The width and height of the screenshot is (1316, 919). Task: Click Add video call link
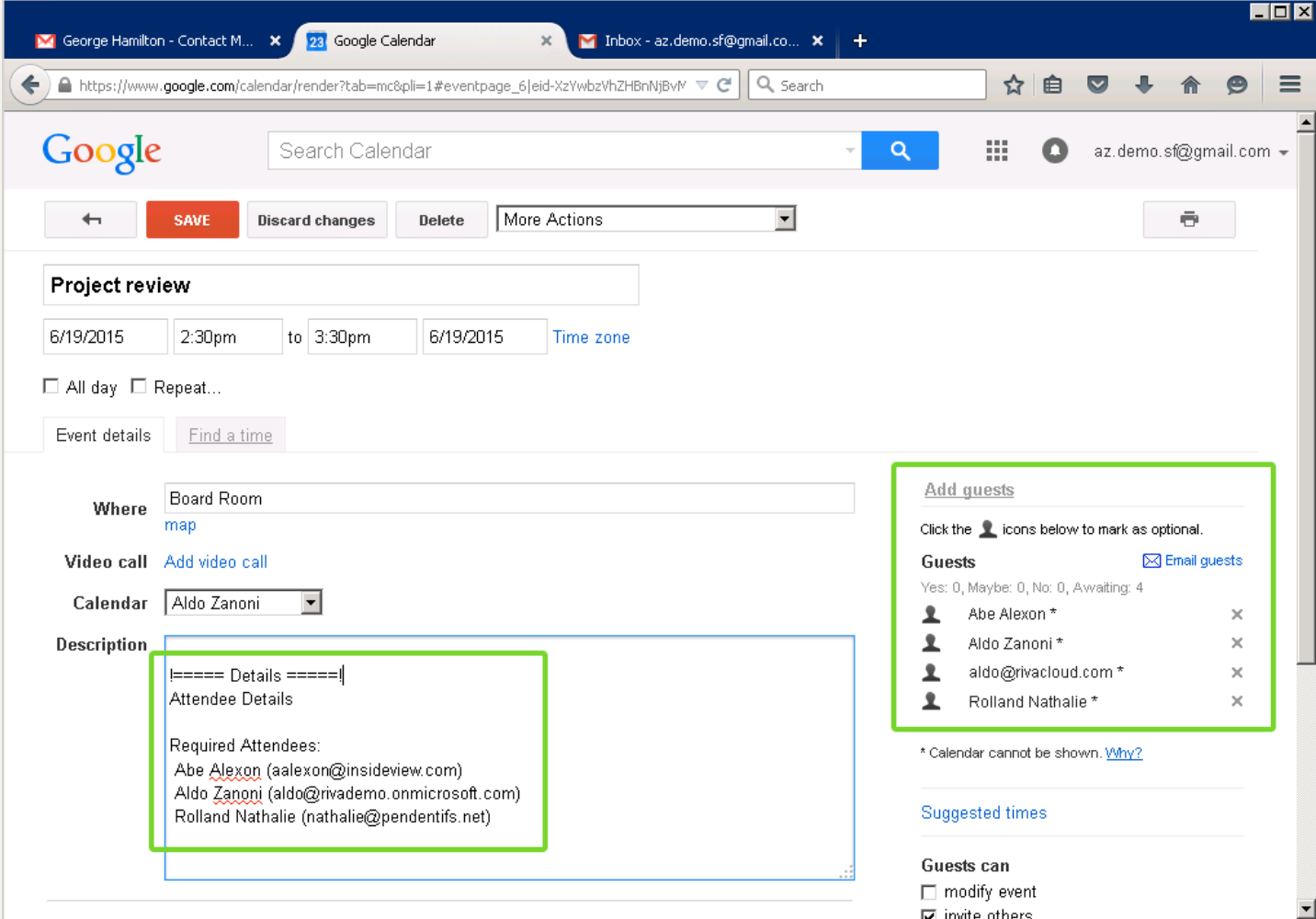point(216,562)
